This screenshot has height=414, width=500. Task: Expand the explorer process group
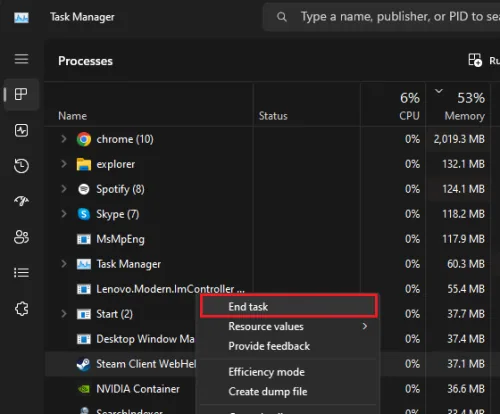64,164
